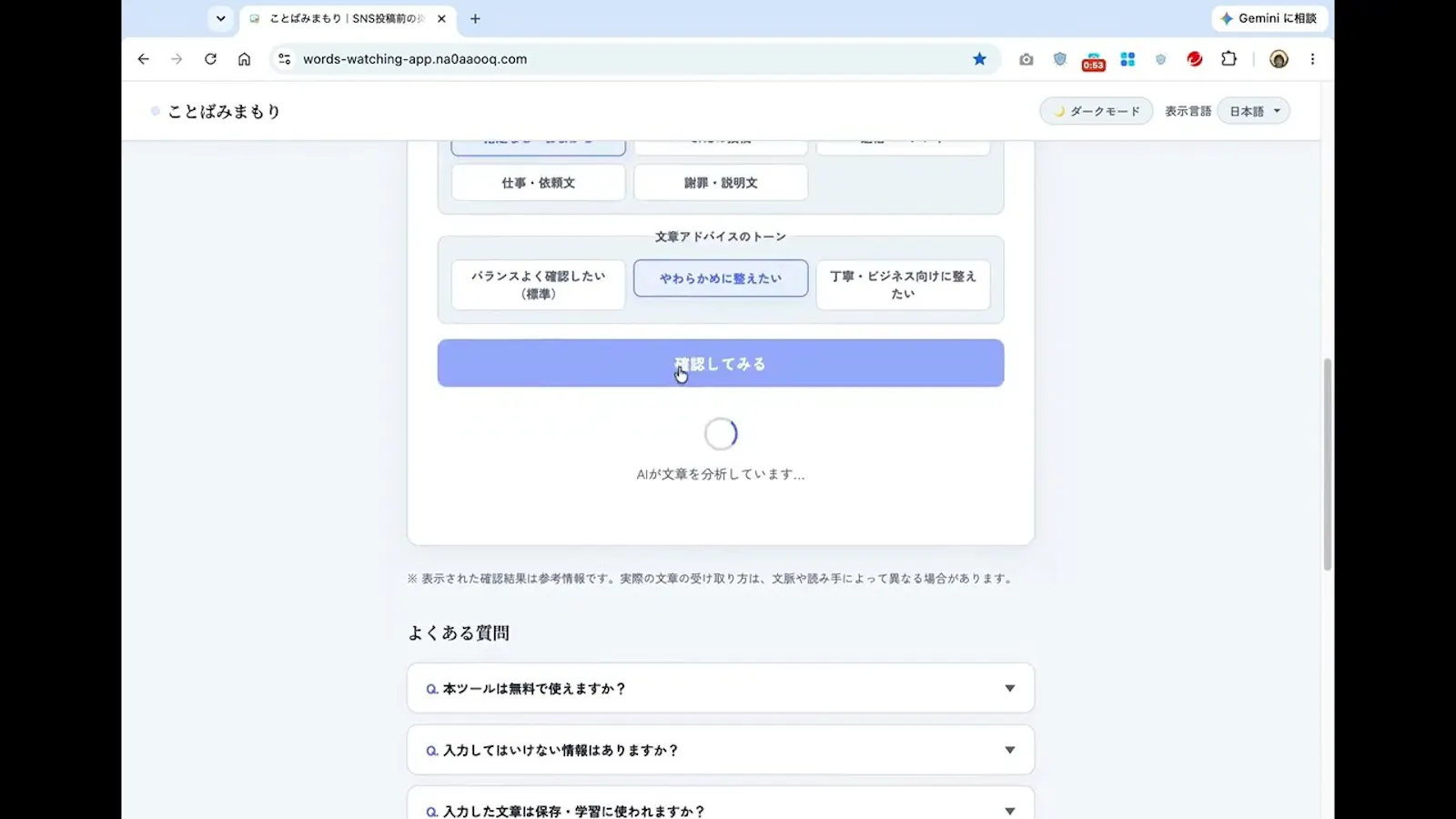The height and width of the screenshot is (819, 1456).
Task: Open a new tab with plus button
Action: click(x=475, y=18)
